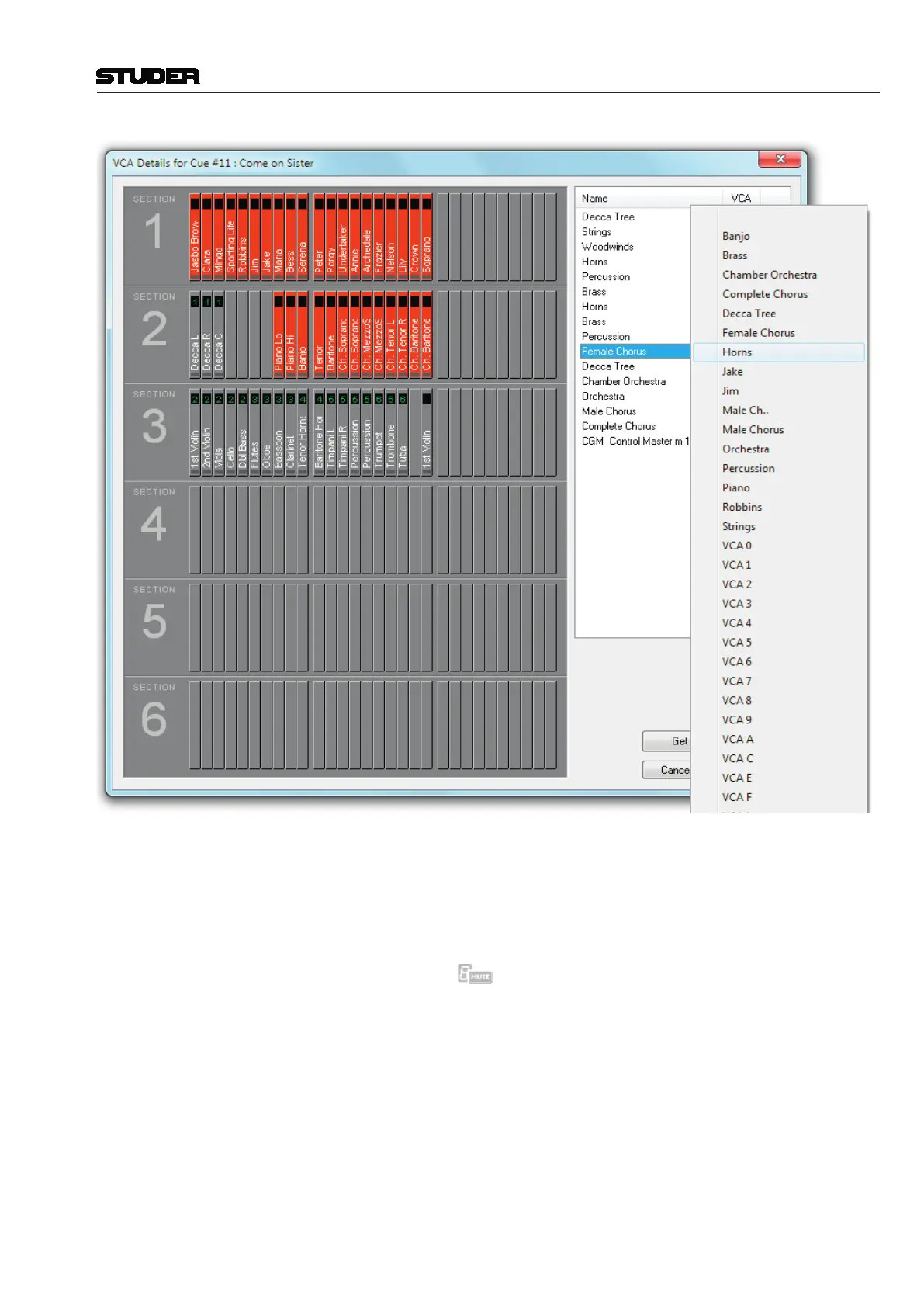Select the Banjo channel strip in Section 2

pyautogui.click(x=303, y=335)
